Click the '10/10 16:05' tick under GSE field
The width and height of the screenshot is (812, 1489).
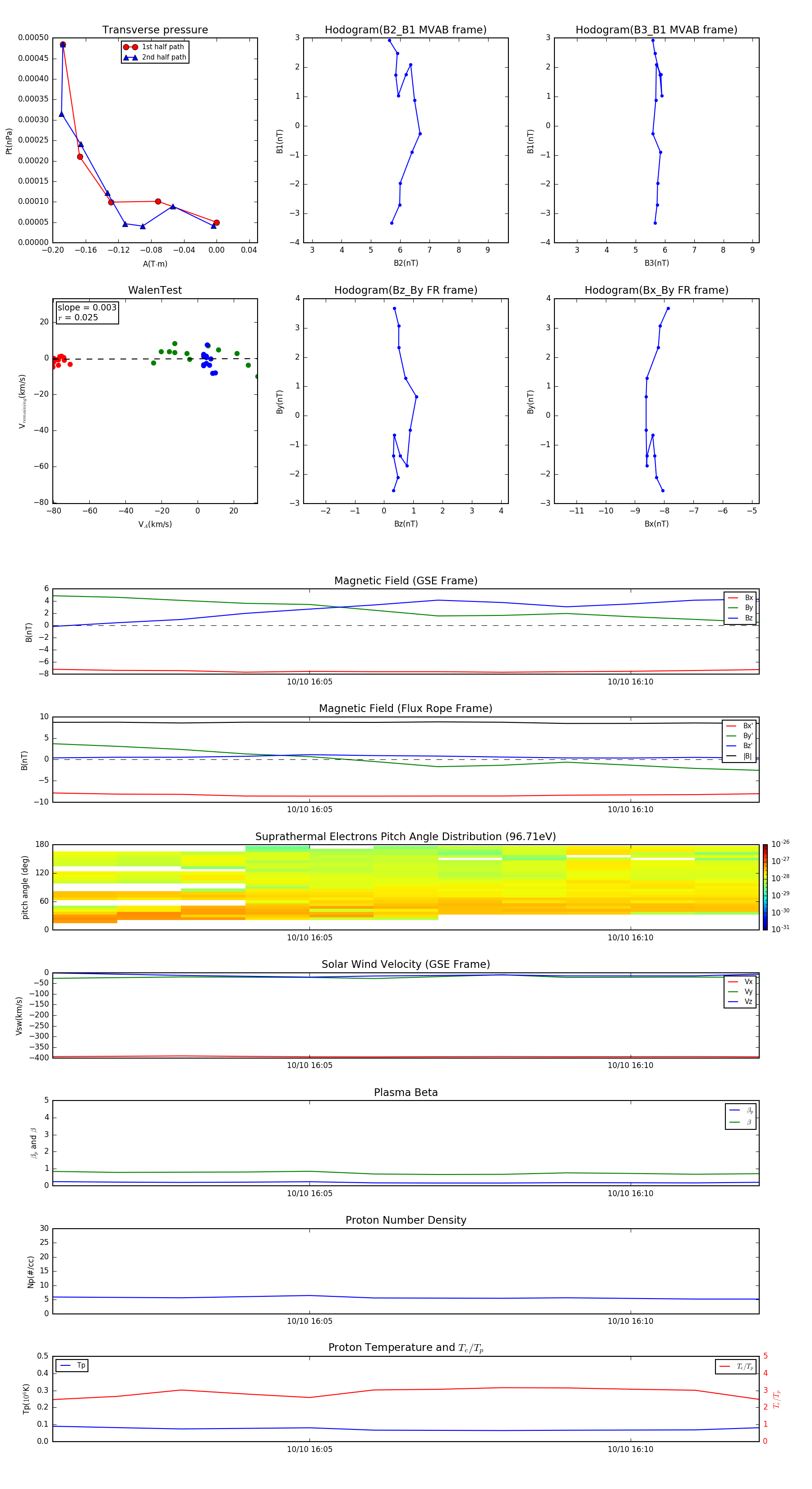point(310,682)
